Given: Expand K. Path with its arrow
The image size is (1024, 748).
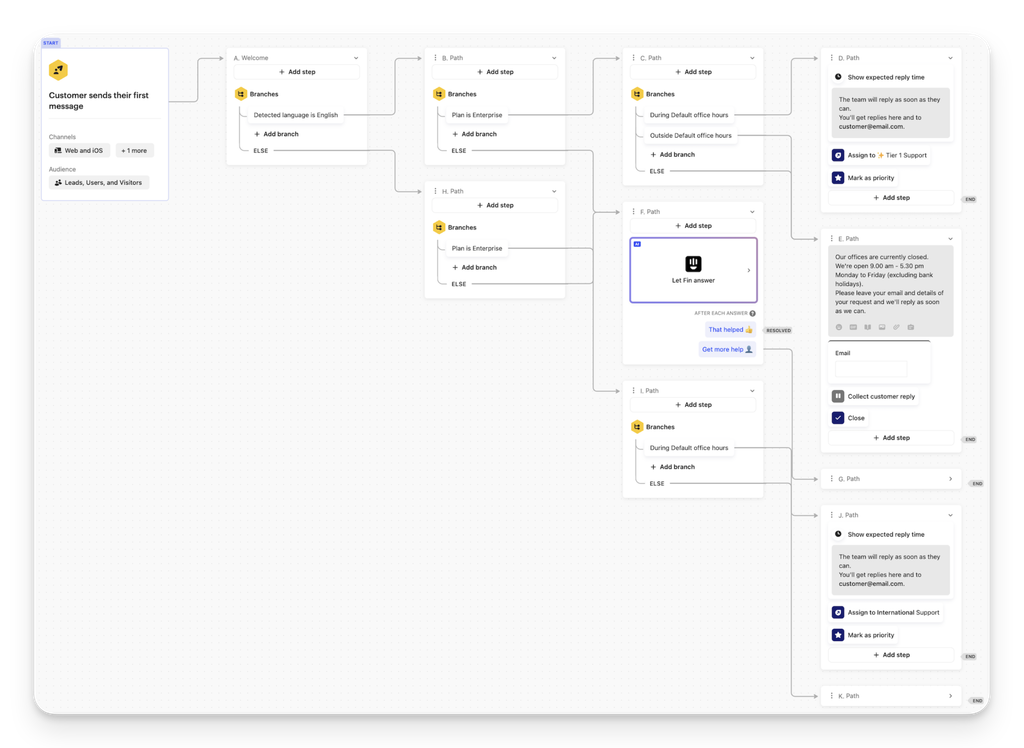Looking at the screenshot, I should point(950,696).
